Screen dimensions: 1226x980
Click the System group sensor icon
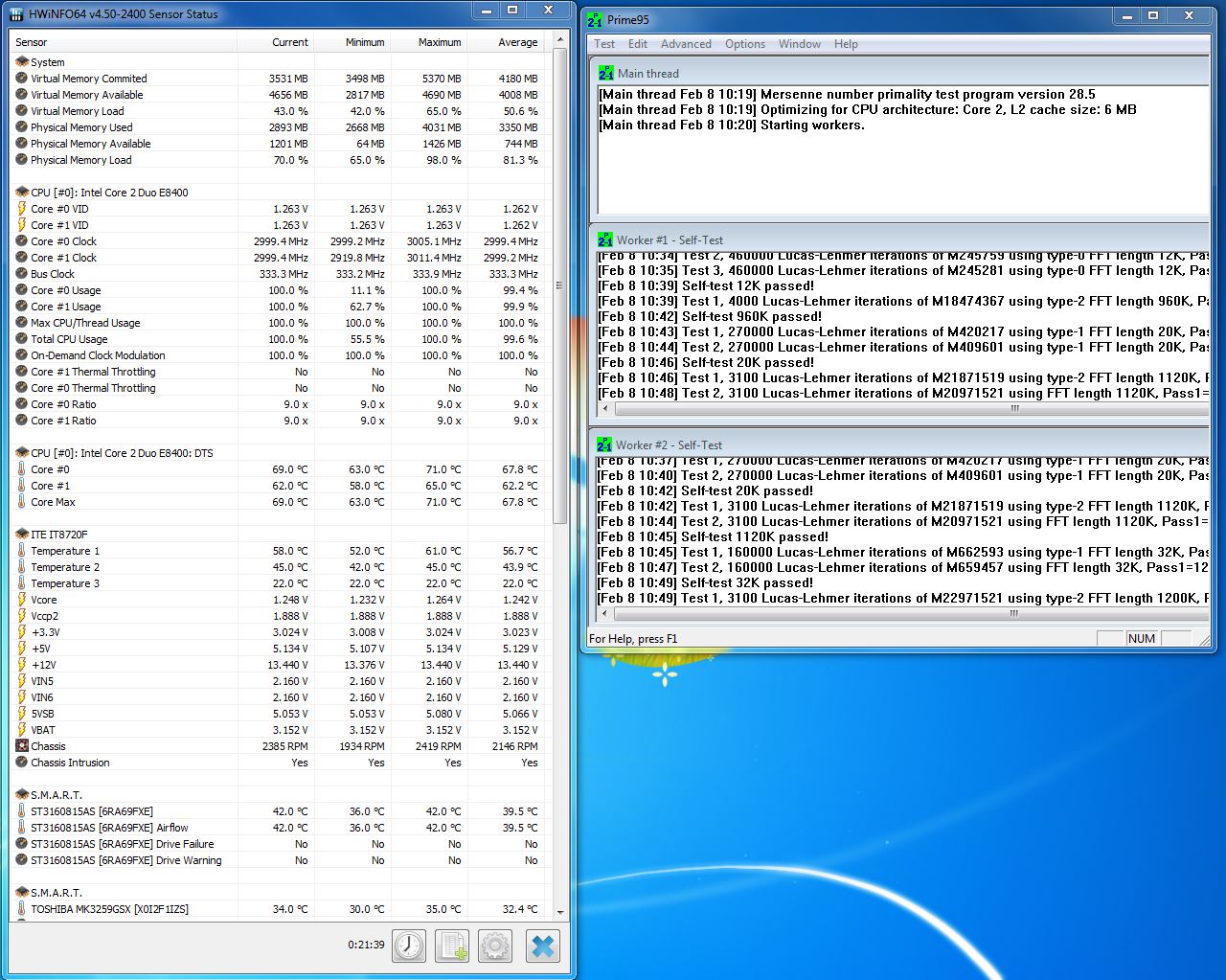(22, 61)
